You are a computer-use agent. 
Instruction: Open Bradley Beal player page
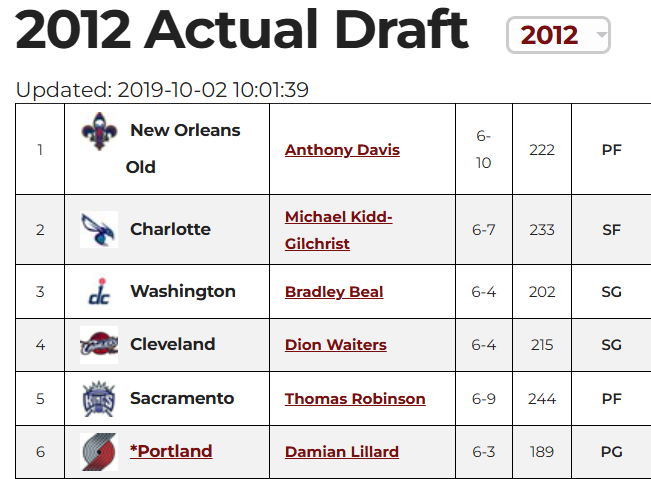[x=334, y=292]
